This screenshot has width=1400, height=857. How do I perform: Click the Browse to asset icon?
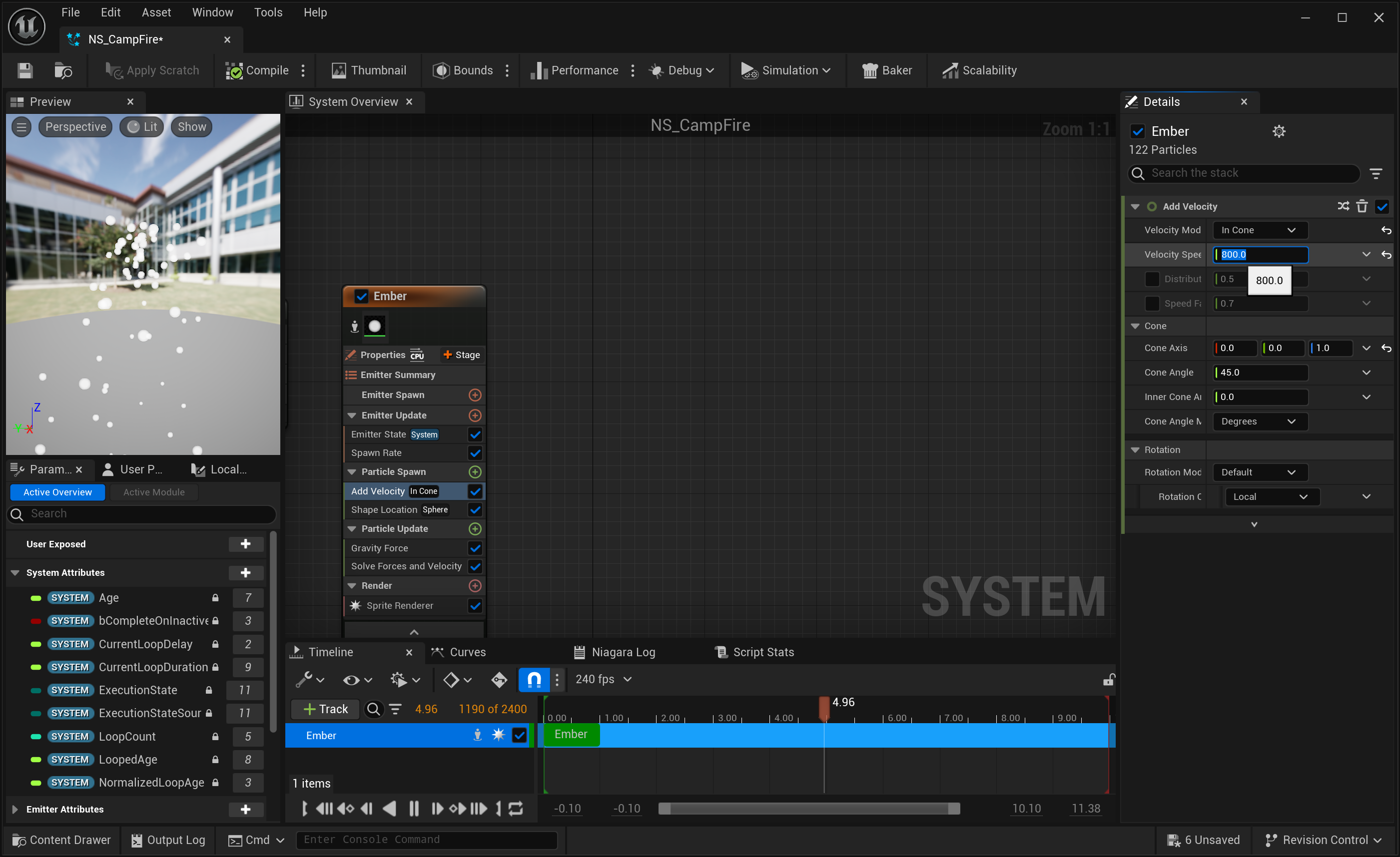click(x=62, y=70)
